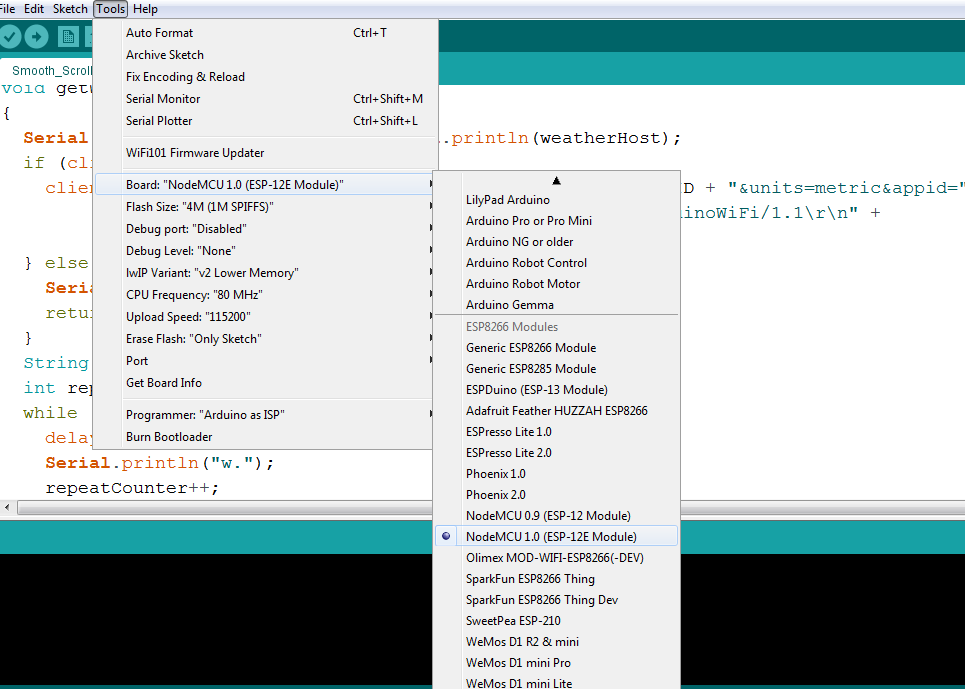This screenshot has height=689, width=965.
Task: Click the repeatCounter++ code line
Action: (x=132, y=488)
